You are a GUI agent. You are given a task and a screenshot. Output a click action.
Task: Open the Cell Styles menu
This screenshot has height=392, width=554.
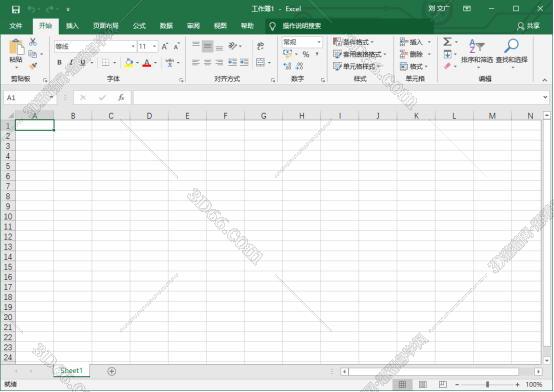[x=357, y=66]
